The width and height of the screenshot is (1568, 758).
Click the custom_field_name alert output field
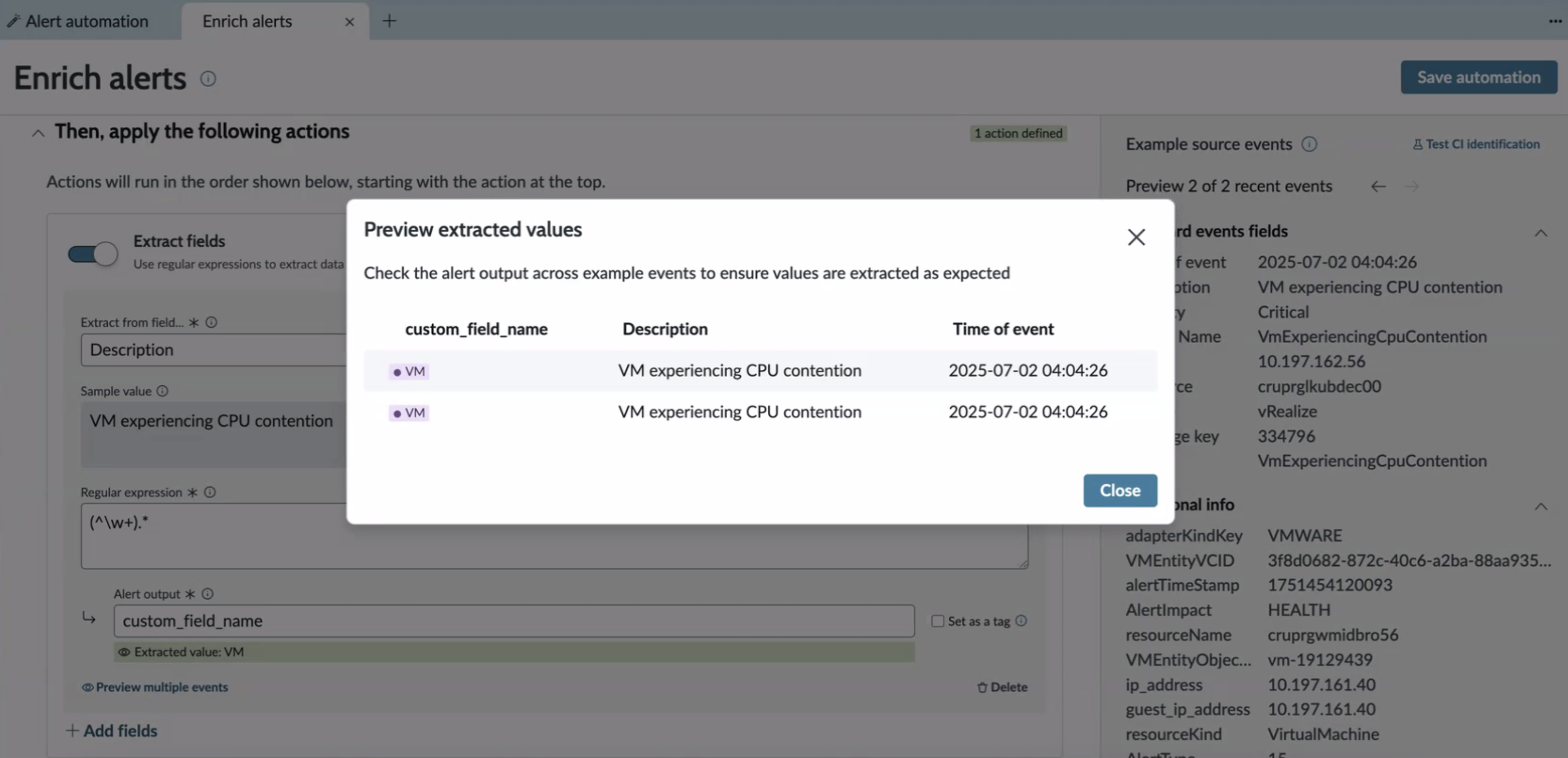514,621
